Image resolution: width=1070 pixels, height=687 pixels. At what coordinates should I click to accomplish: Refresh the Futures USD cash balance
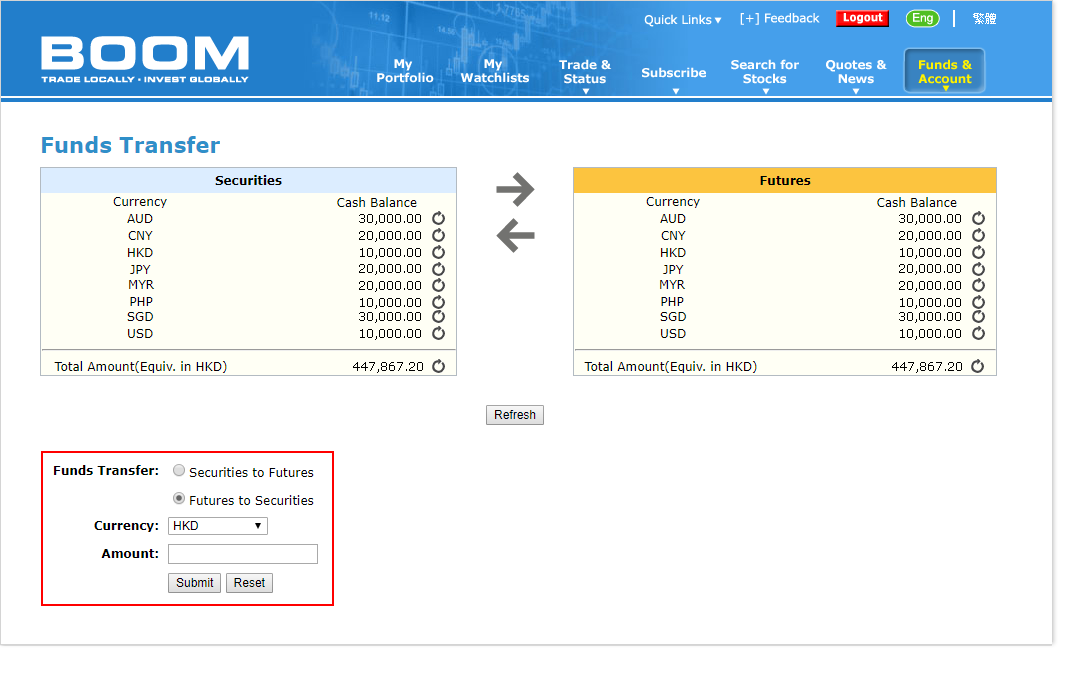click(979, 333)
